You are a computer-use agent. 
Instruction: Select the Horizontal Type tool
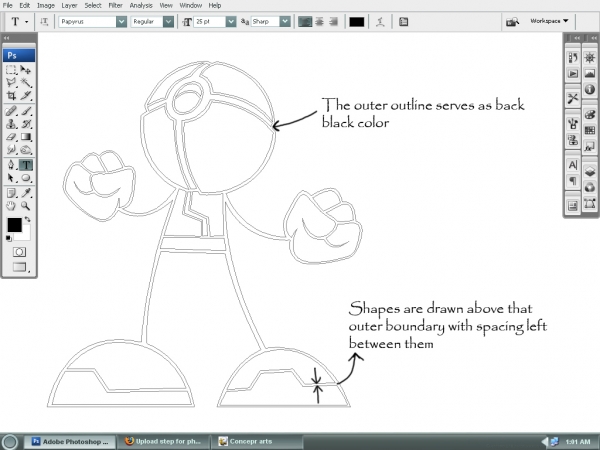[26, 165]
